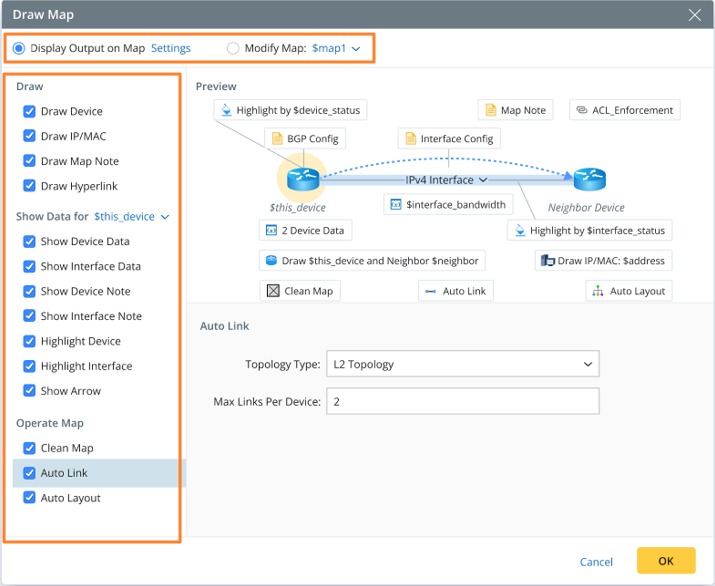Click the ACL_Enforcement icon in preview
The height and width of the screenshot is (586, 715).
tap(582, 110)
